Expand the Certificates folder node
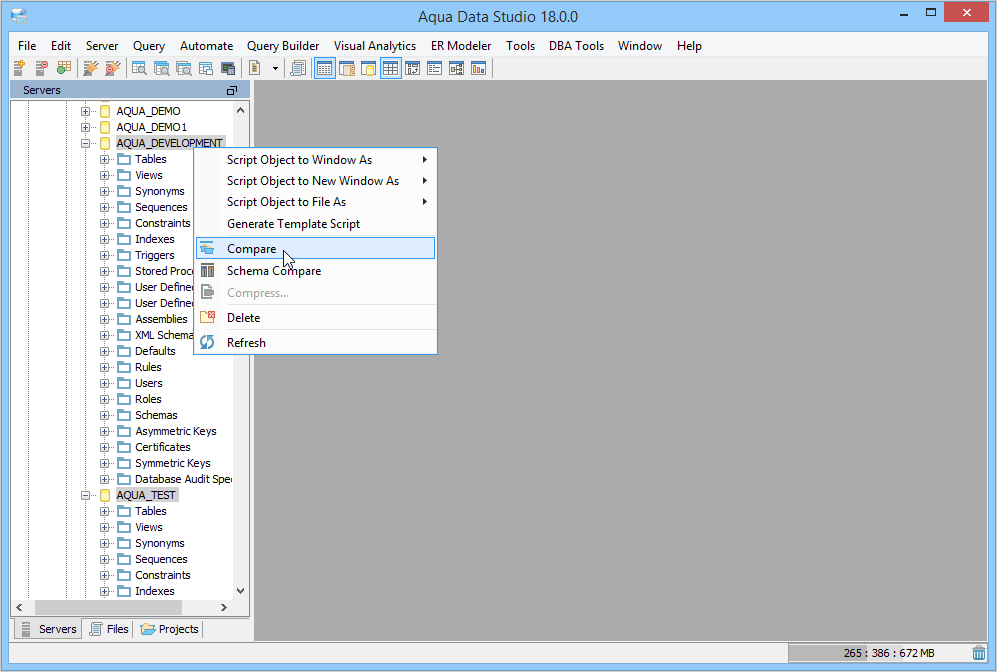The height and width of the screenshot is (672, 997). coord(104,447)
